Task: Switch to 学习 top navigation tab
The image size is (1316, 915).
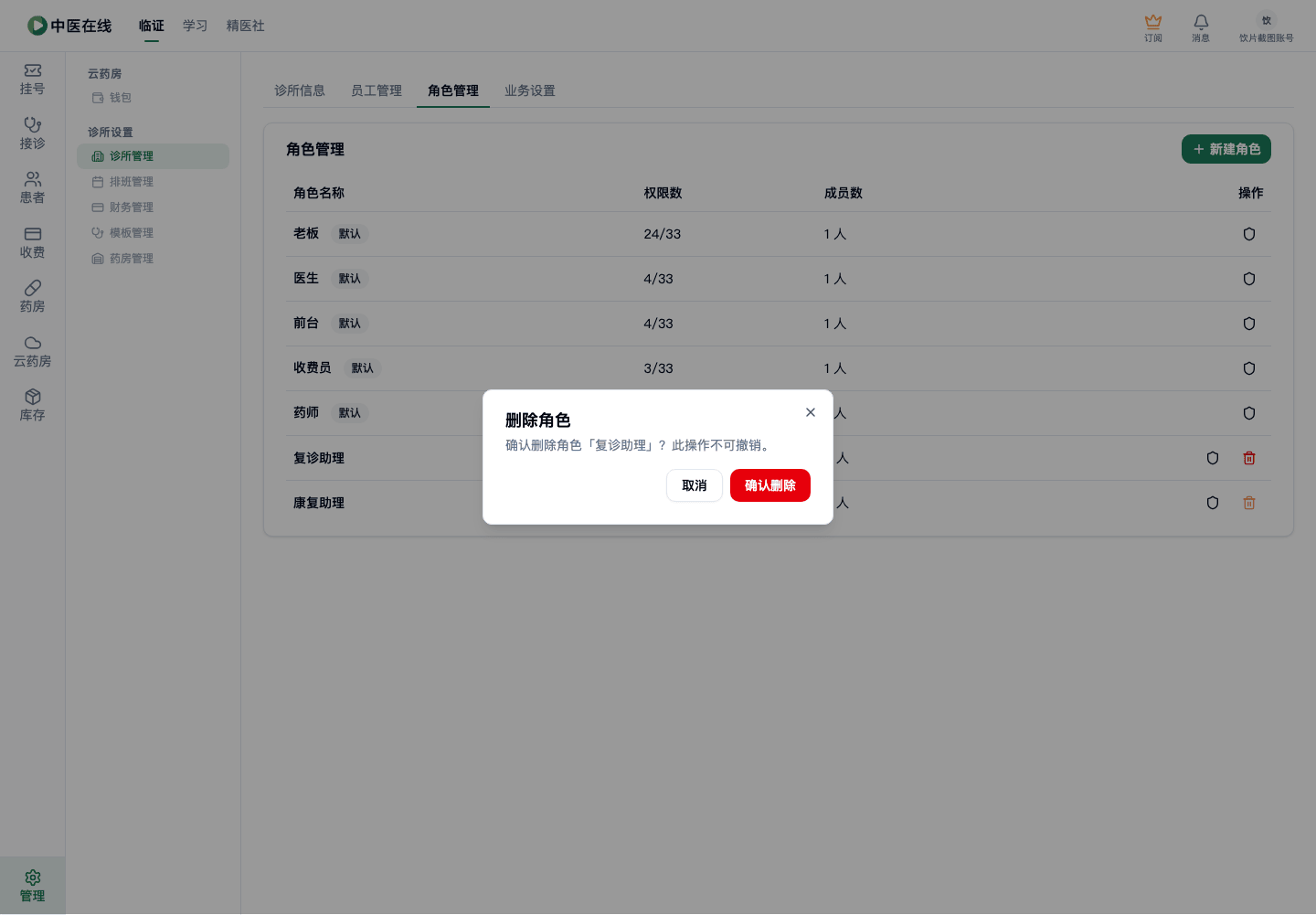Action: tap(196, 26)
